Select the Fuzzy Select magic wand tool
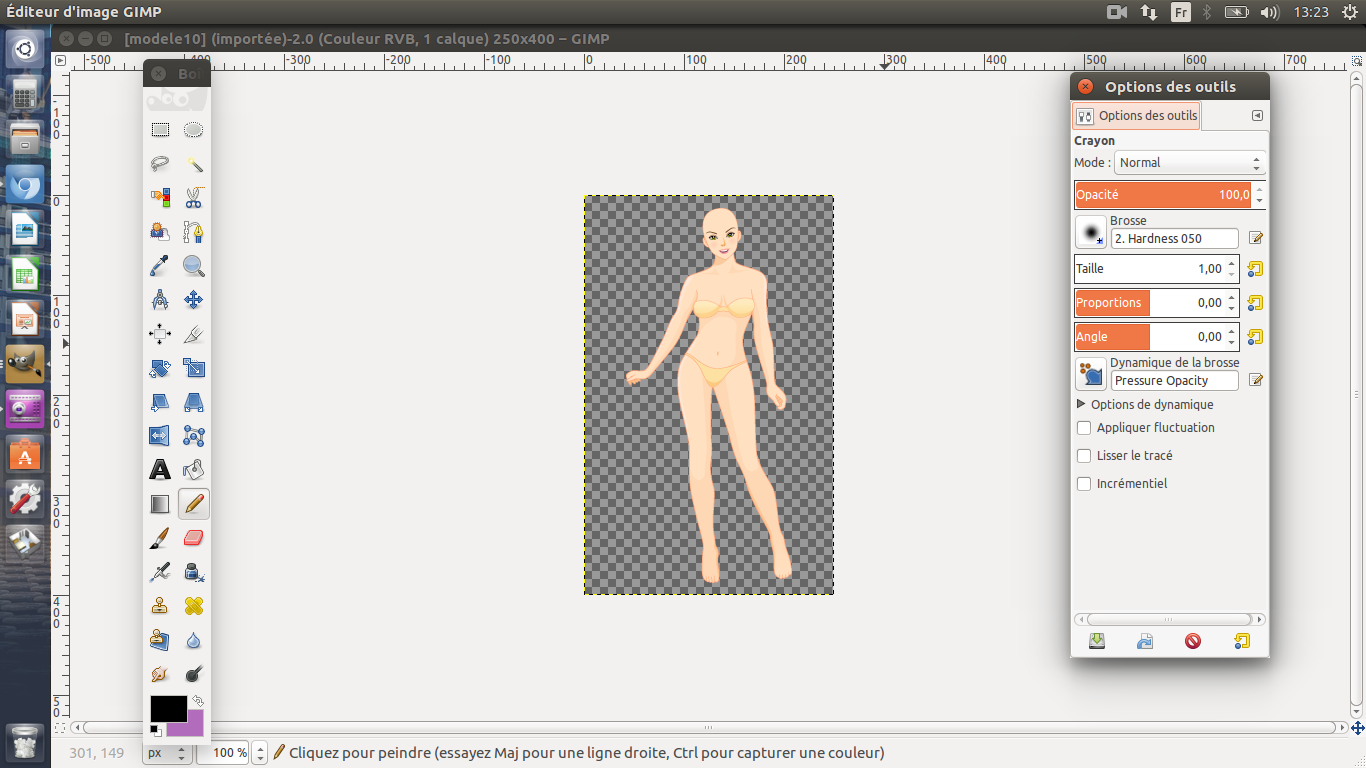This screenshot has height=768, width=1366. pyautogui.click(x=194, y=164)
